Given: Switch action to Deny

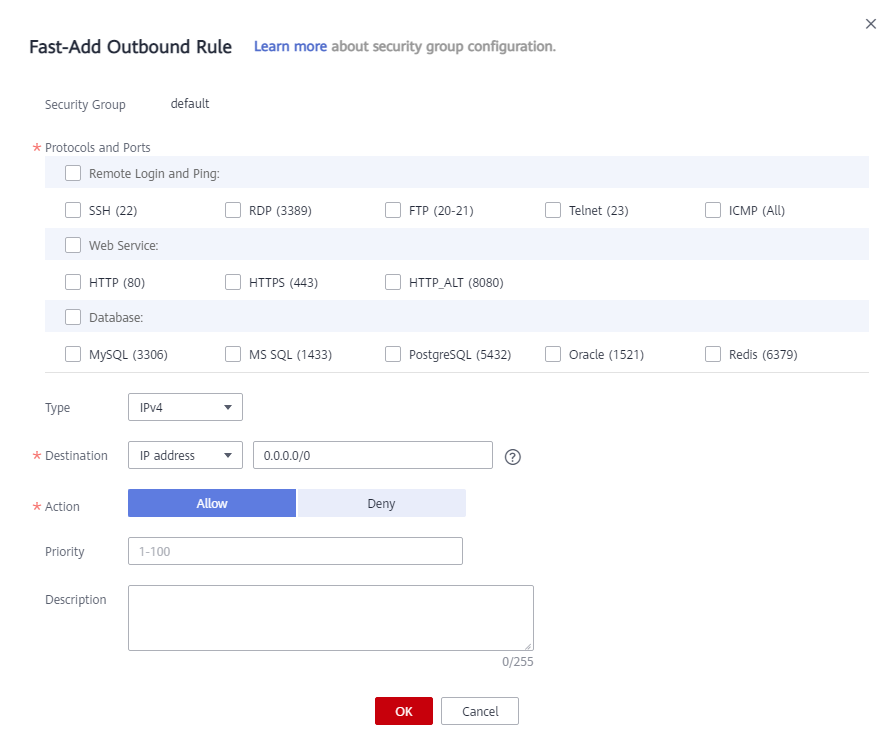Looking at the screenshot, I should click(x=381, y=503).
